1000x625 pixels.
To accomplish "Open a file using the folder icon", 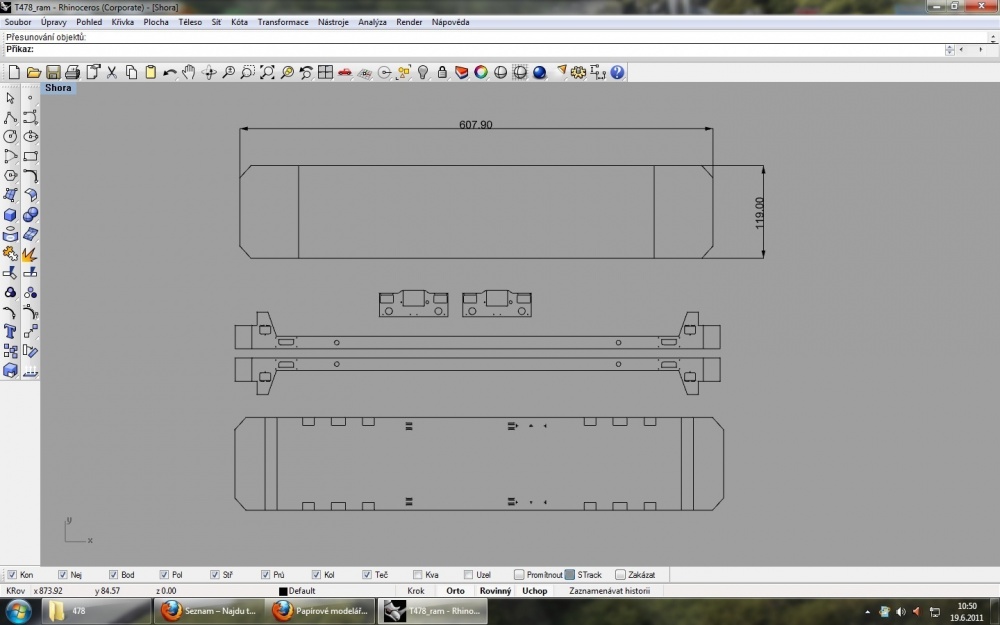I will click(34, 73).
